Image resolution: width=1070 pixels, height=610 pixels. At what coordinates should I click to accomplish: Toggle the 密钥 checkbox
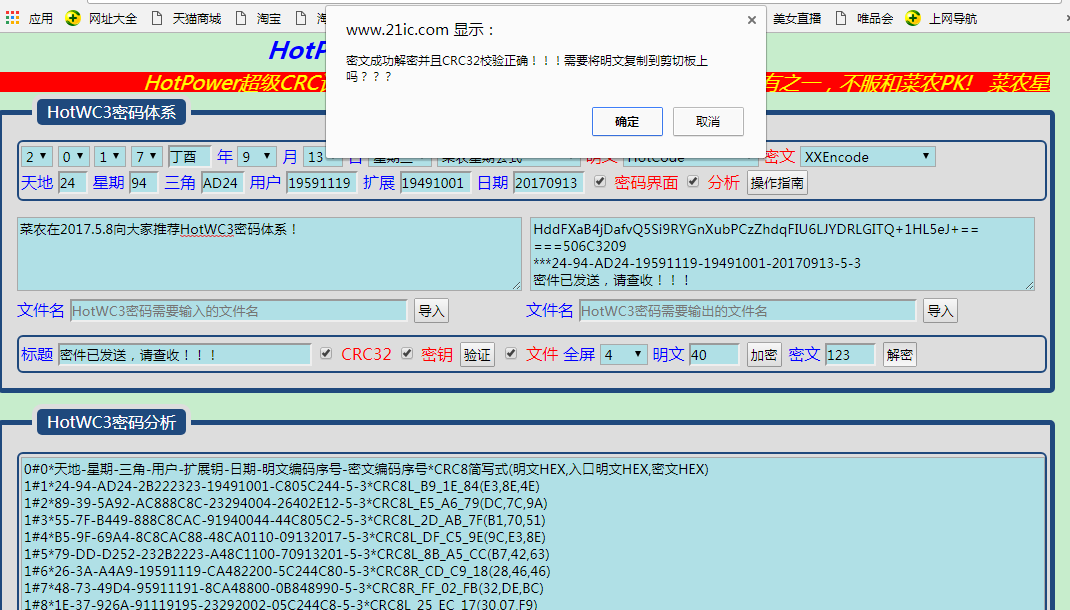click(407, 353)
